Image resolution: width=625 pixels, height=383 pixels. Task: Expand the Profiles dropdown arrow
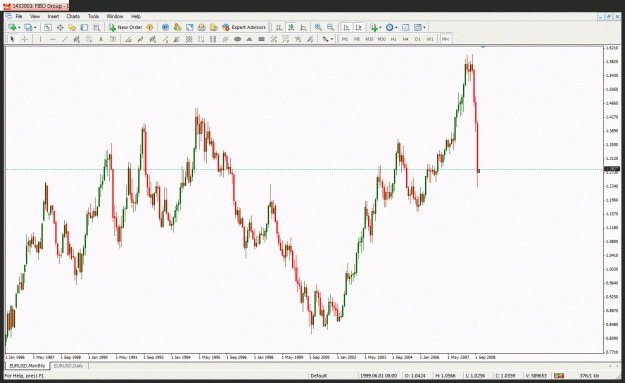click(x=35, y=27)
